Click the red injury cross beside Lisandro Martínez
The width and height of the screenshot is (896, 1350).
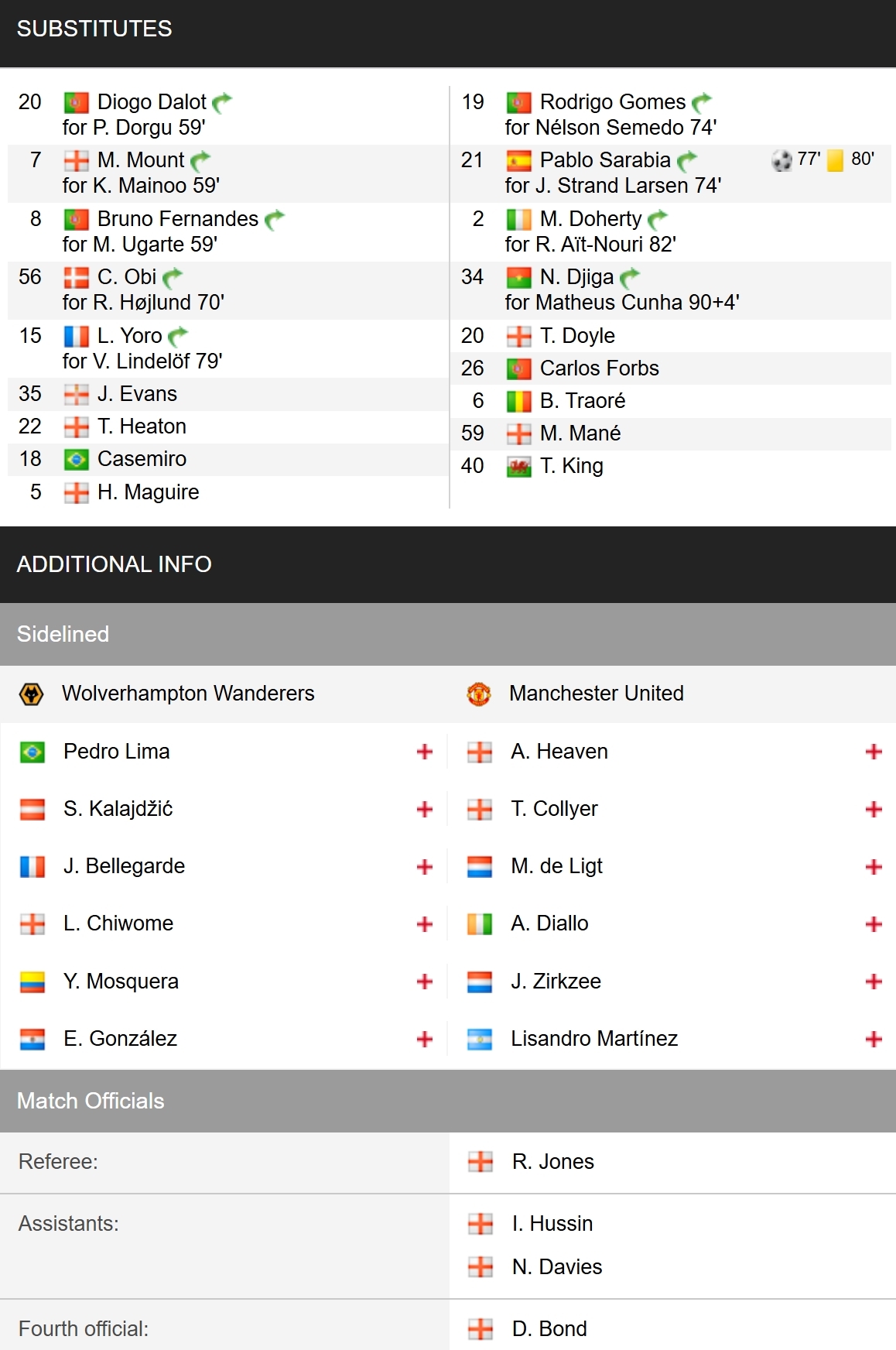click(874, 1039)
